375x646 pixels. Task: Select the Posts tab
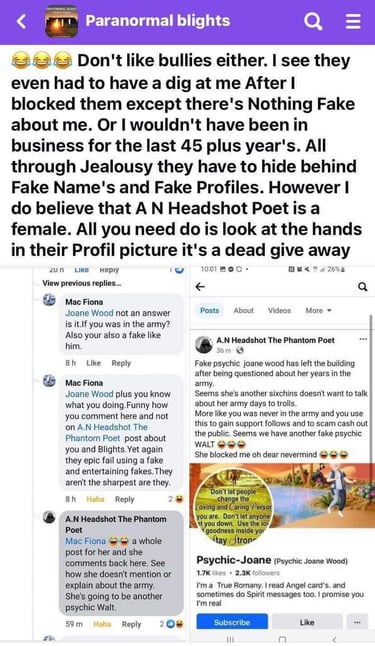coord(209,311)
